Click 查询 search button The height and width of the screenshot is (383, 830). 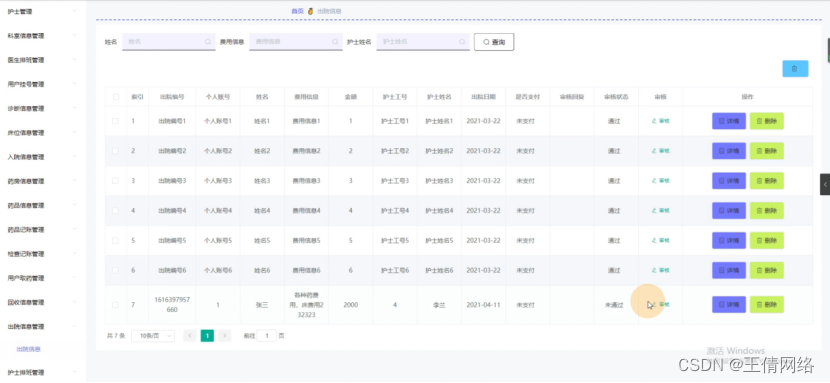(x=494, y=42)
